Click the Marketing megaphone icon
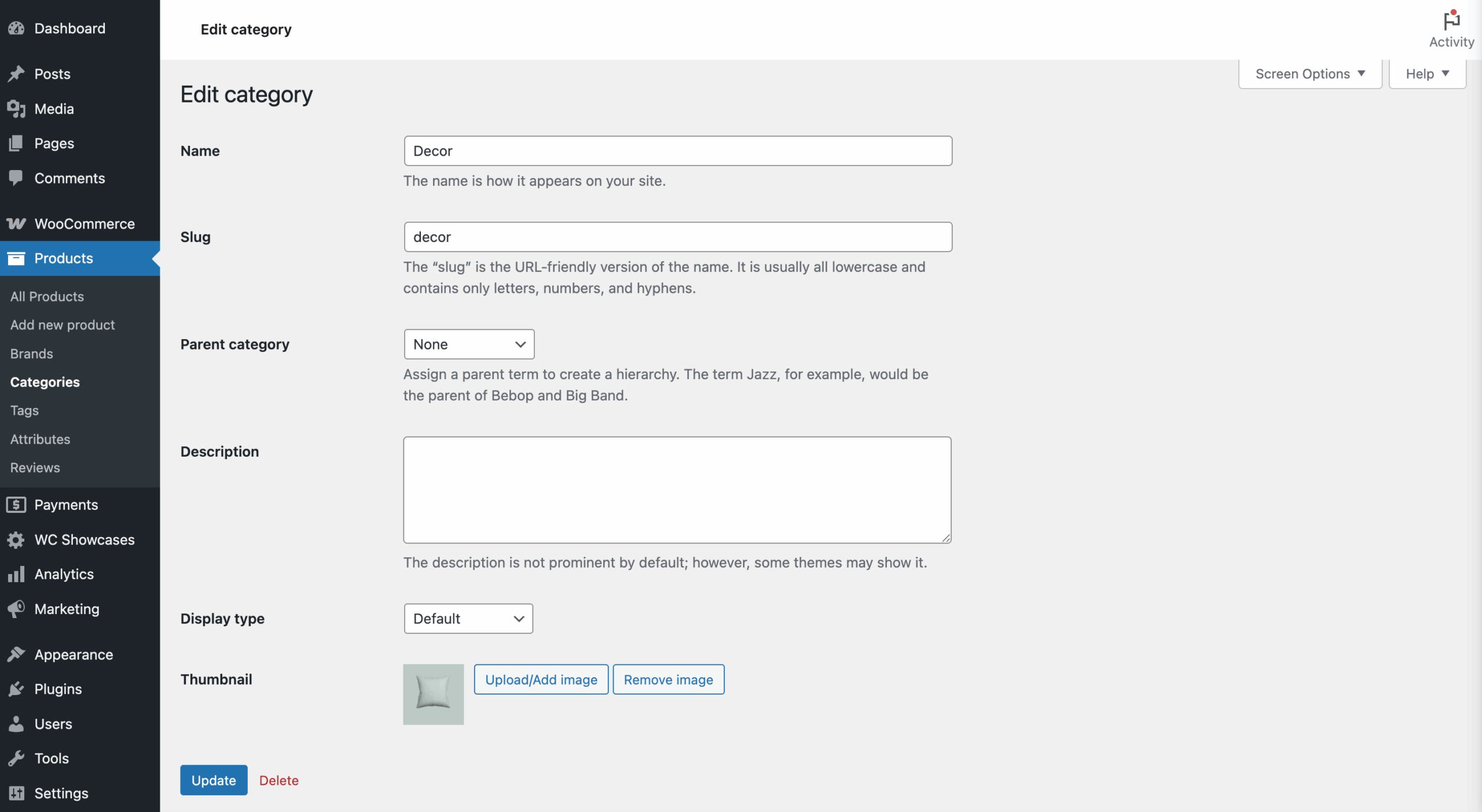 pos(16,609)
